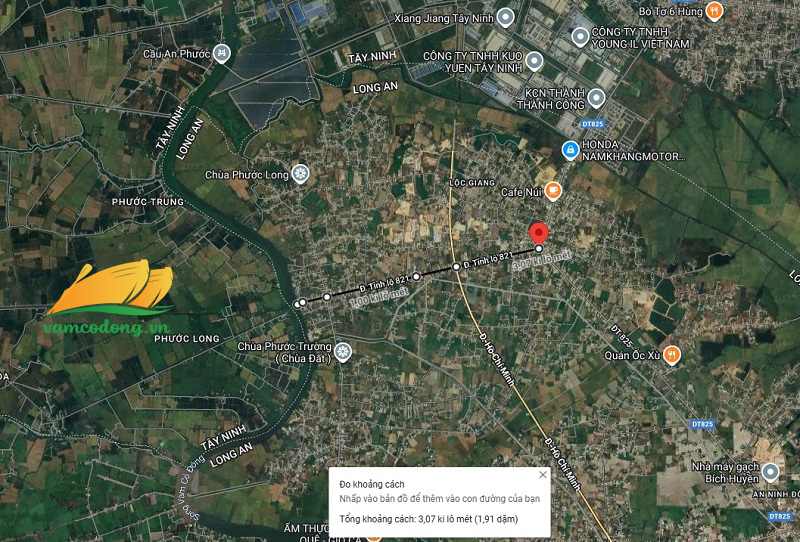Select the Chùa Phước Long temple icon

click(x=299, y=174)
